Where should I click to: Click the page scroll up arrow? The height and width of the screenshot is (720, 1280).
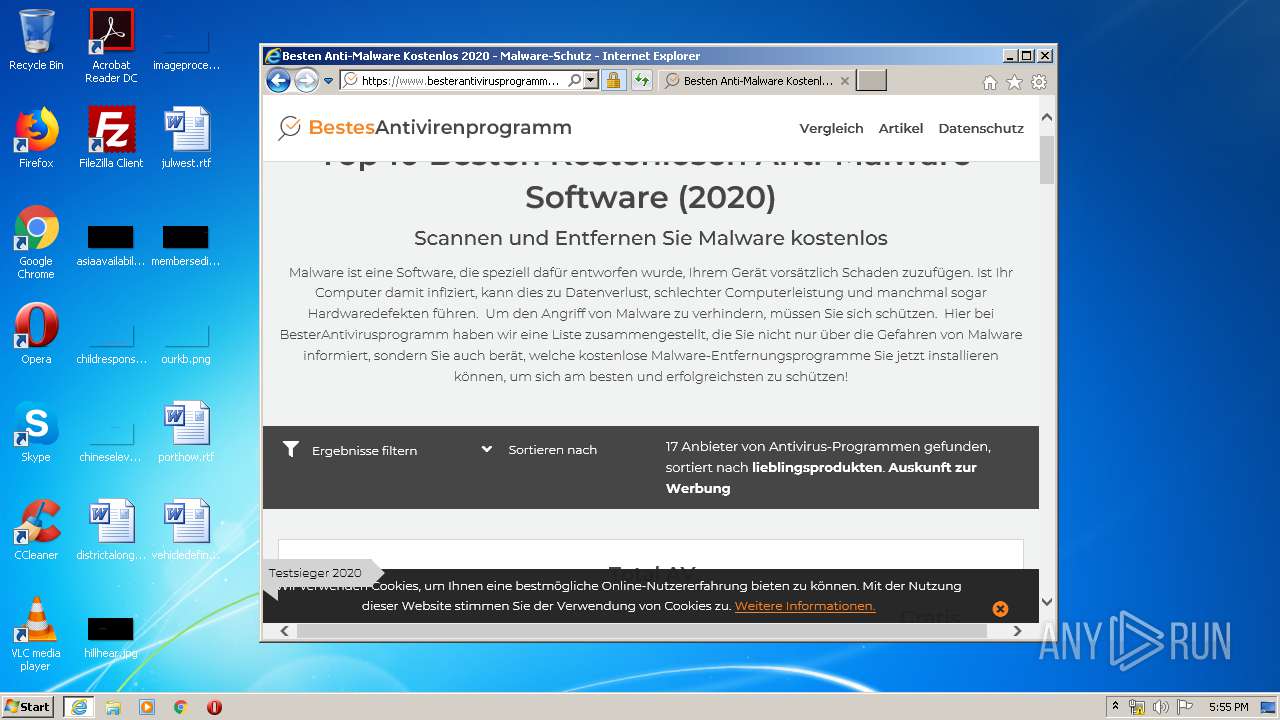(1047, 117)
